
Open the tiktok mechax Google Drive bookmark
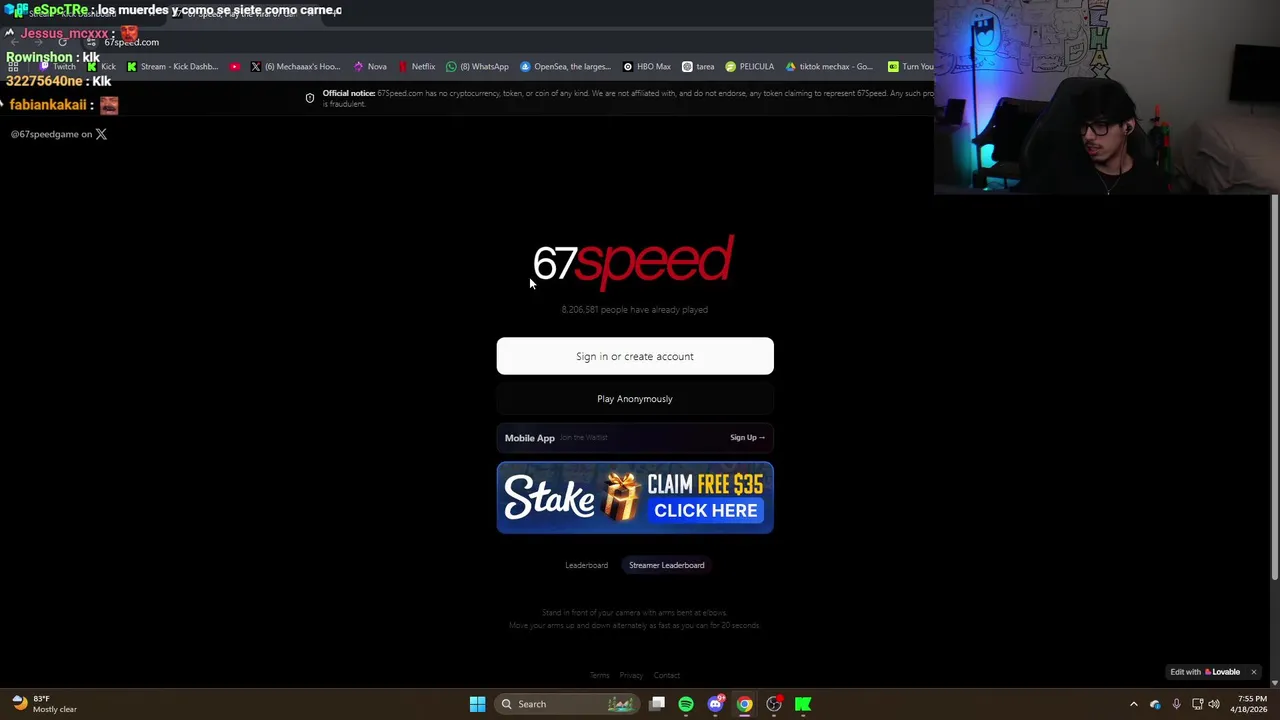coord(828,67)
